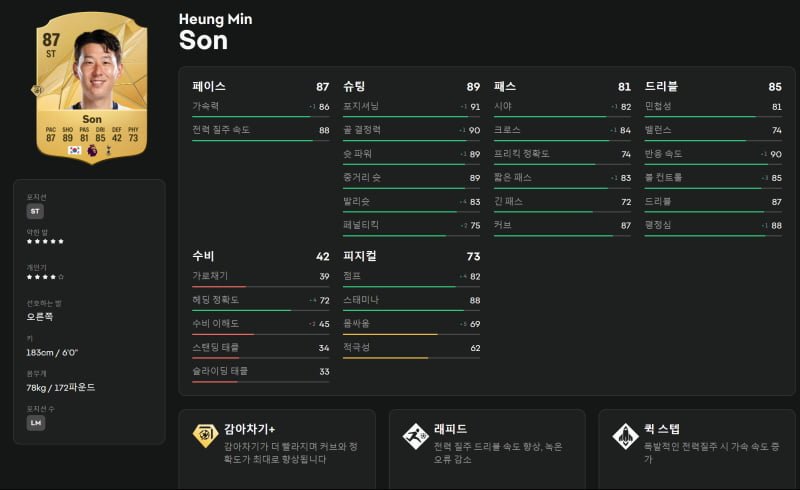This screenshot has width=800, height=490.
Task: Click the 가속력 stat bar
Action: click(x=261, y=117)
